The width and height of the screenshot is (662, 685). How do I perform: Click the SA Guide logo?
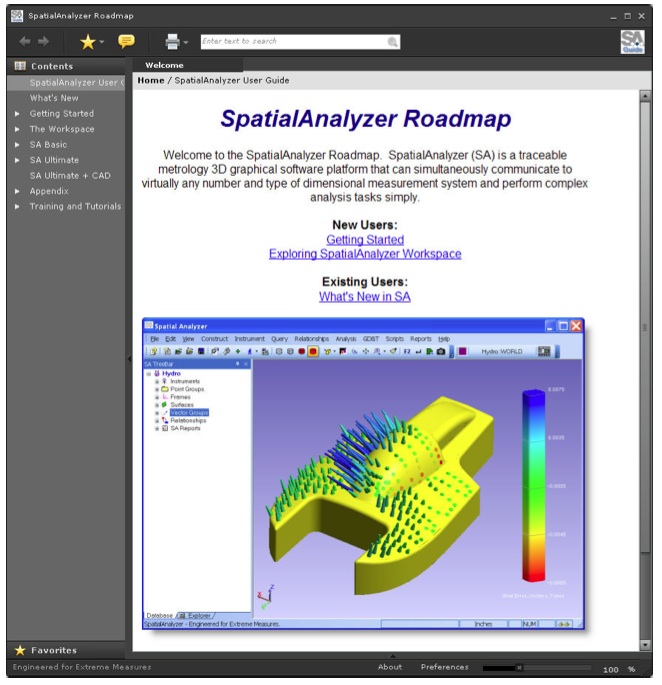click(x=632, y=42)
